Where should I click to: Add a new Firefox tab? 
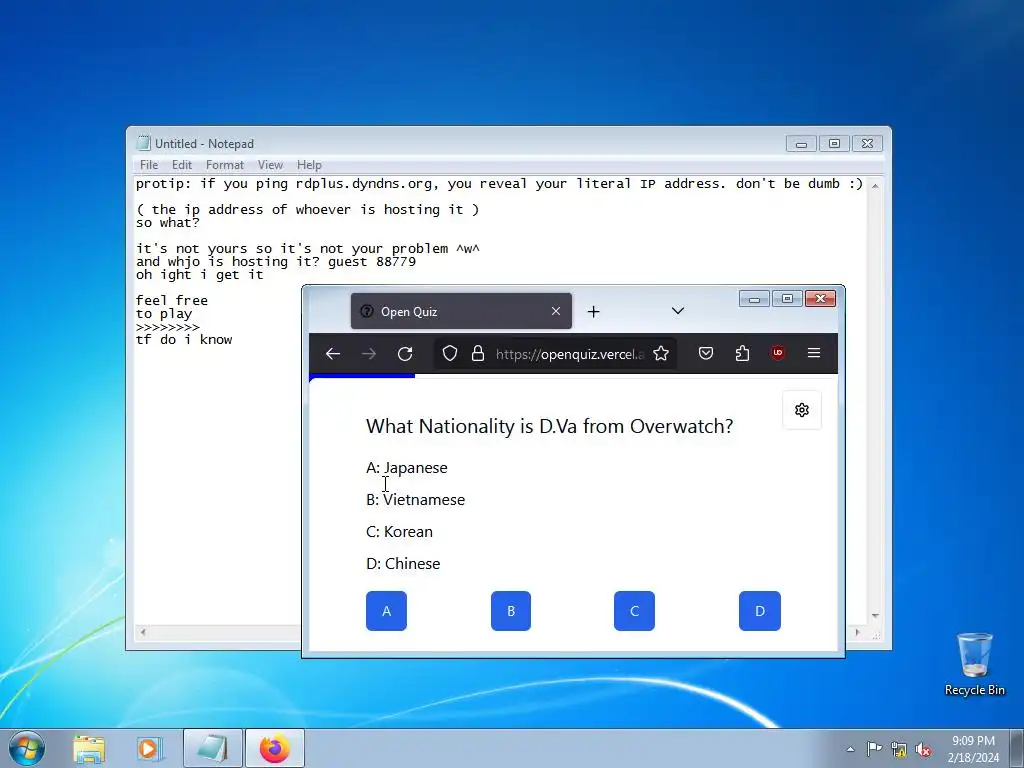pyautogui.click(x=593, y=312)
